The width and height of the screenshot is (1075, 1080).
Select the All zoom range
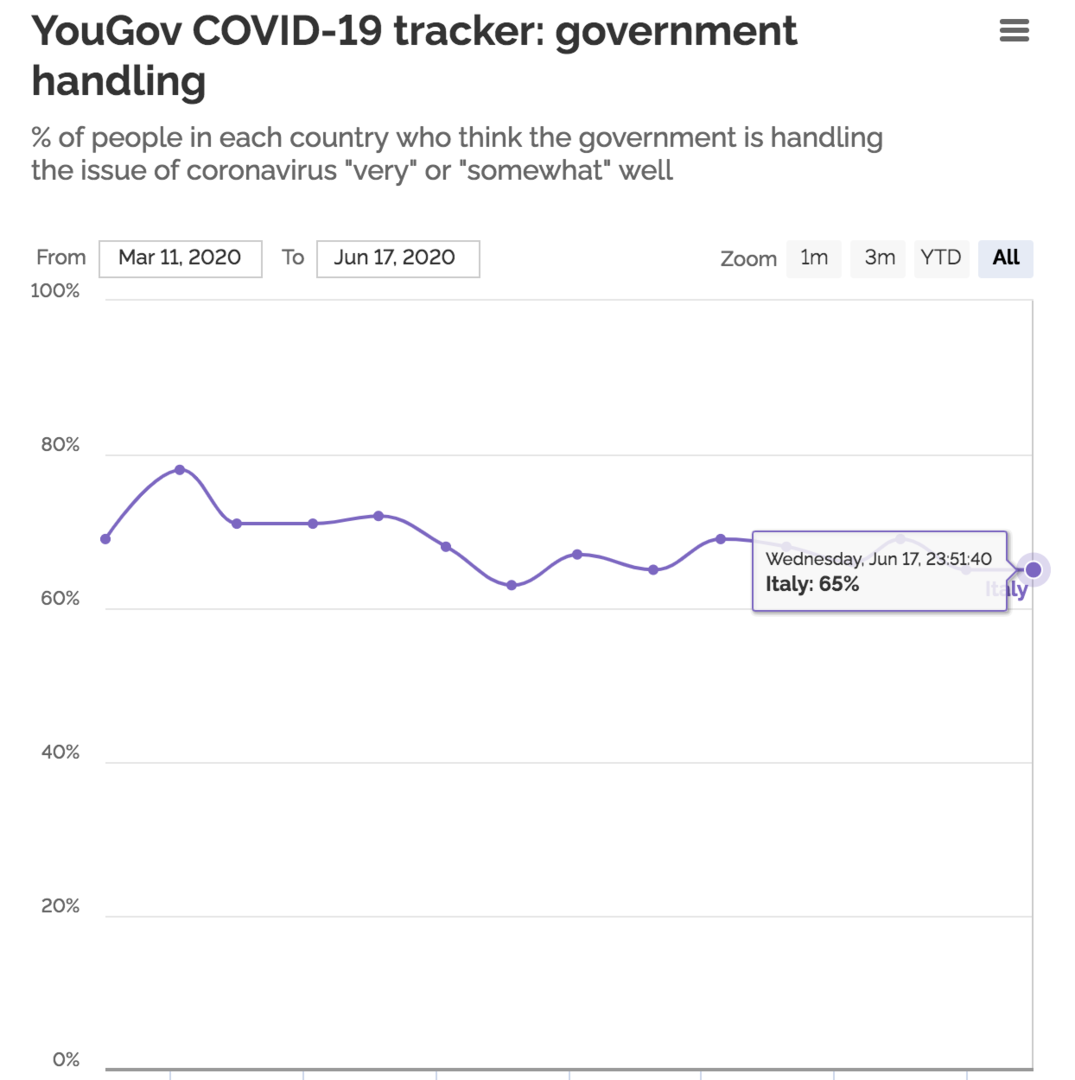point(1005,258)
